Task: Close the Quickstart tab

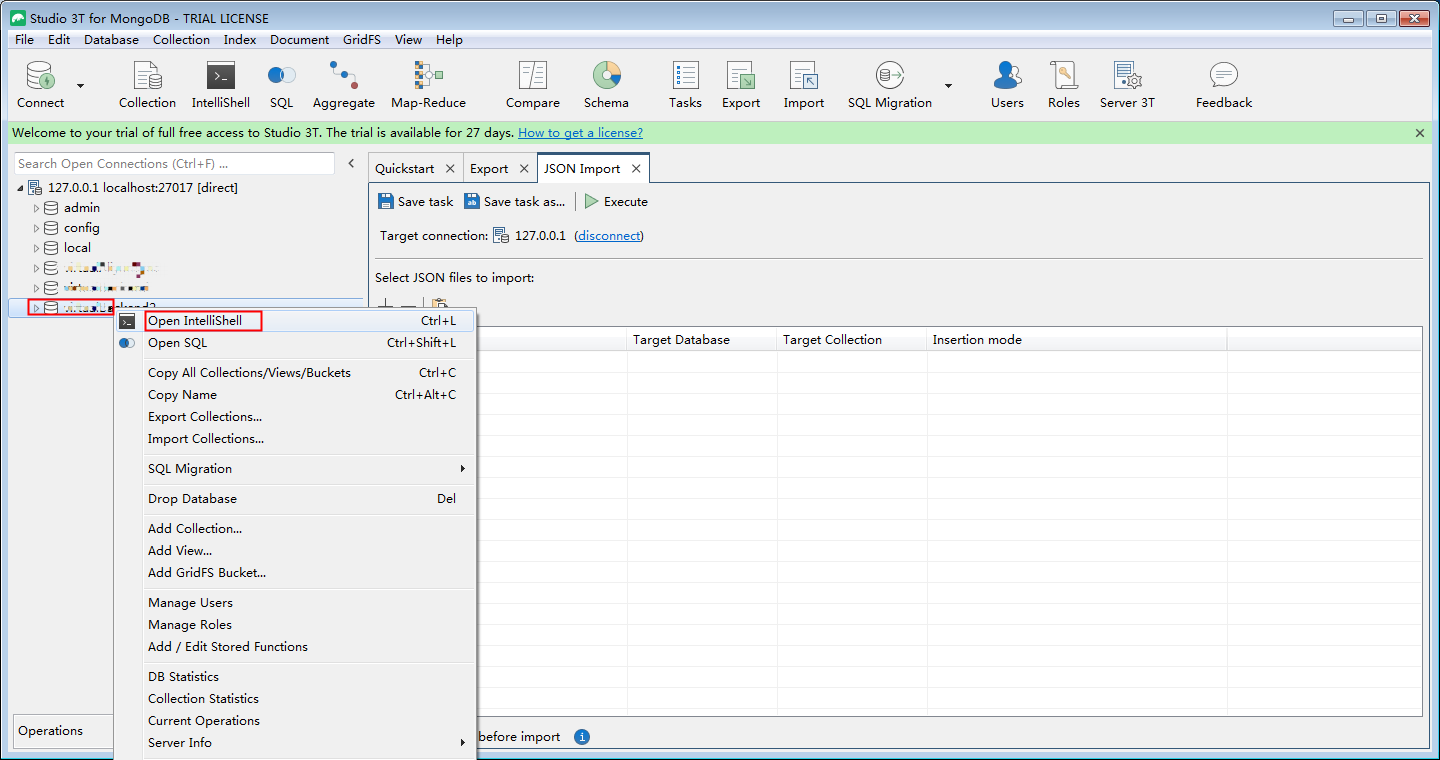Action: tap(450, 169)
